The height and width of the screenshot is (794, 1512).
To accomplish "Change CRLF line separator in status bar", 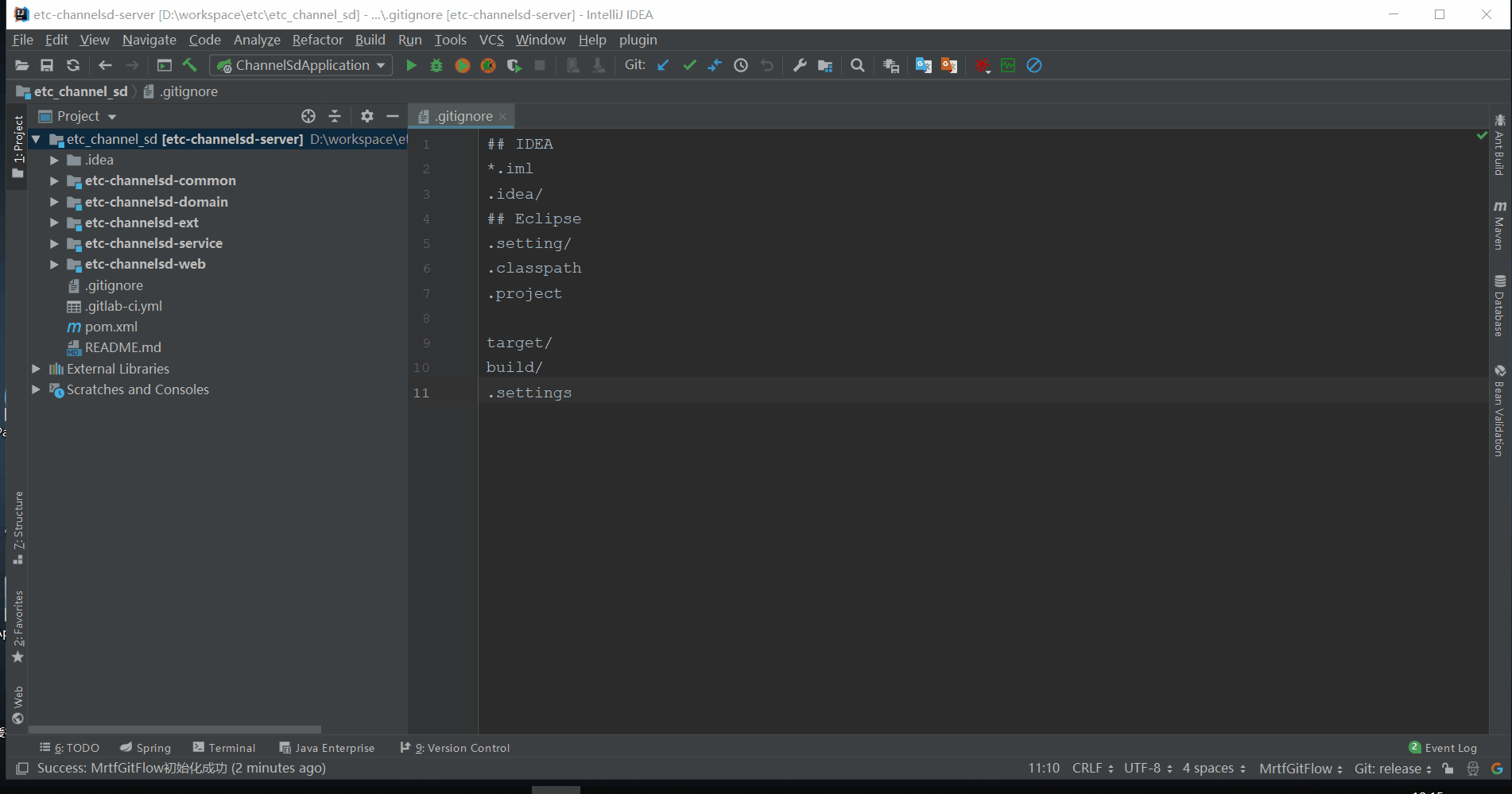I will coord(1092,769).
